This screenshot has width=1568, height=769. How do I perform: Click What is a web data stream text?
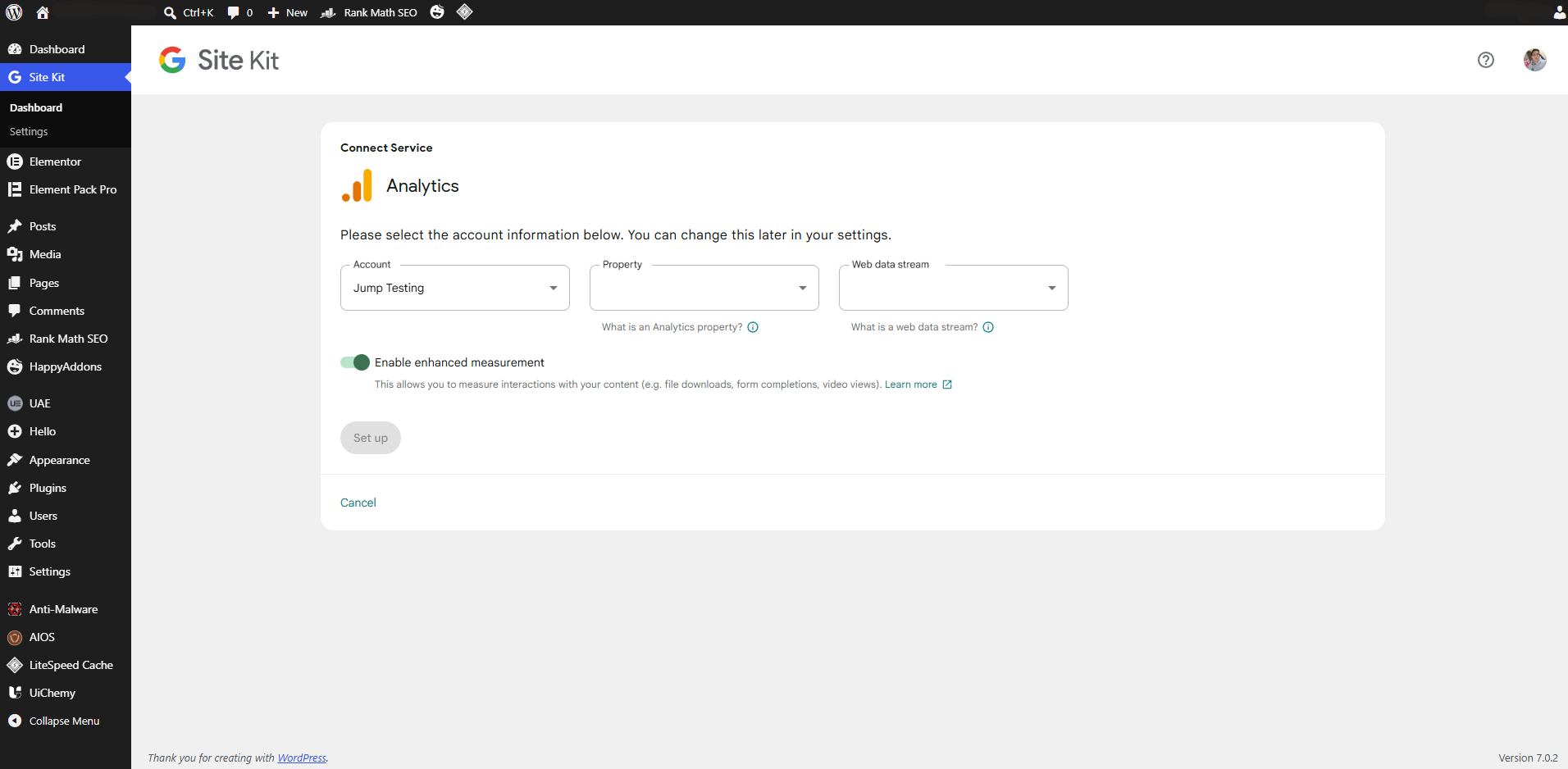(x=914, y=327)
